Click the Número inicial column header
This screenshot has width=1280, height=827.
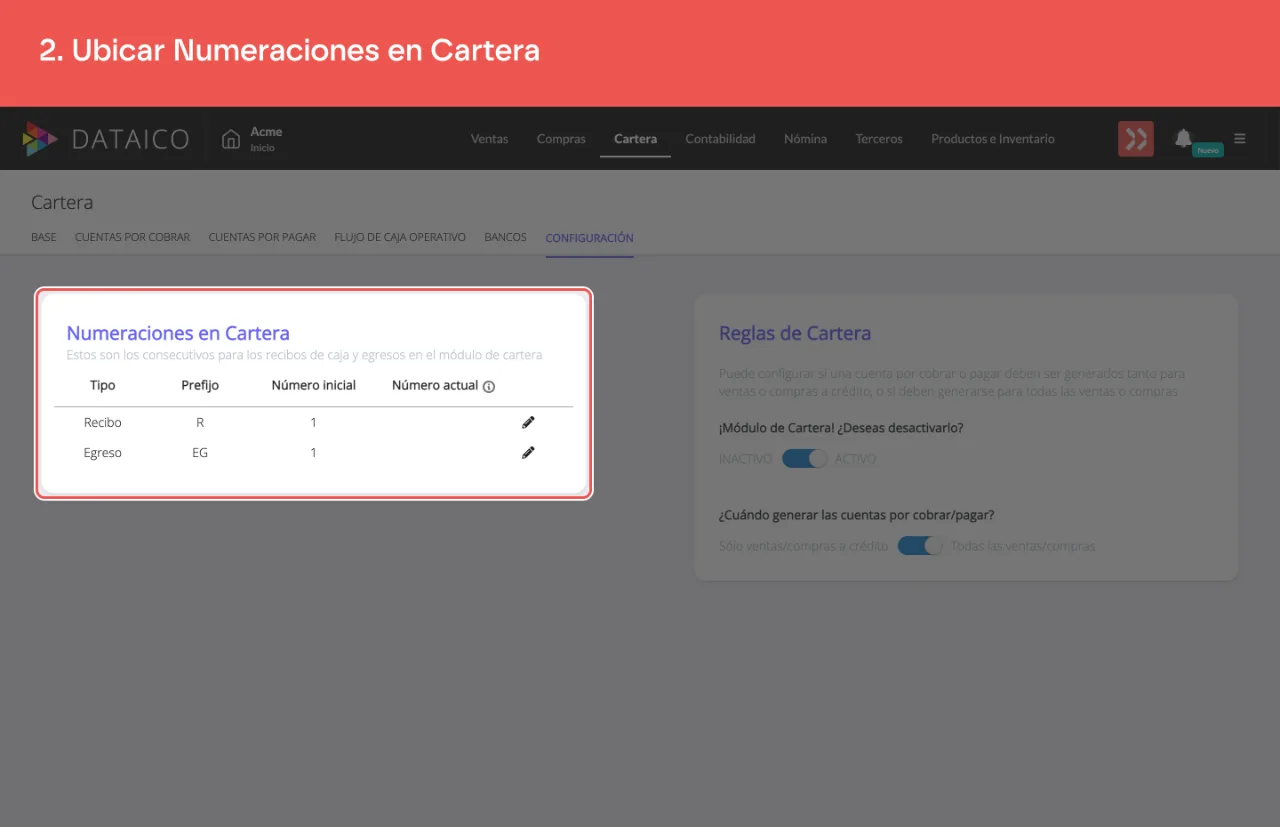pos(313,385)
